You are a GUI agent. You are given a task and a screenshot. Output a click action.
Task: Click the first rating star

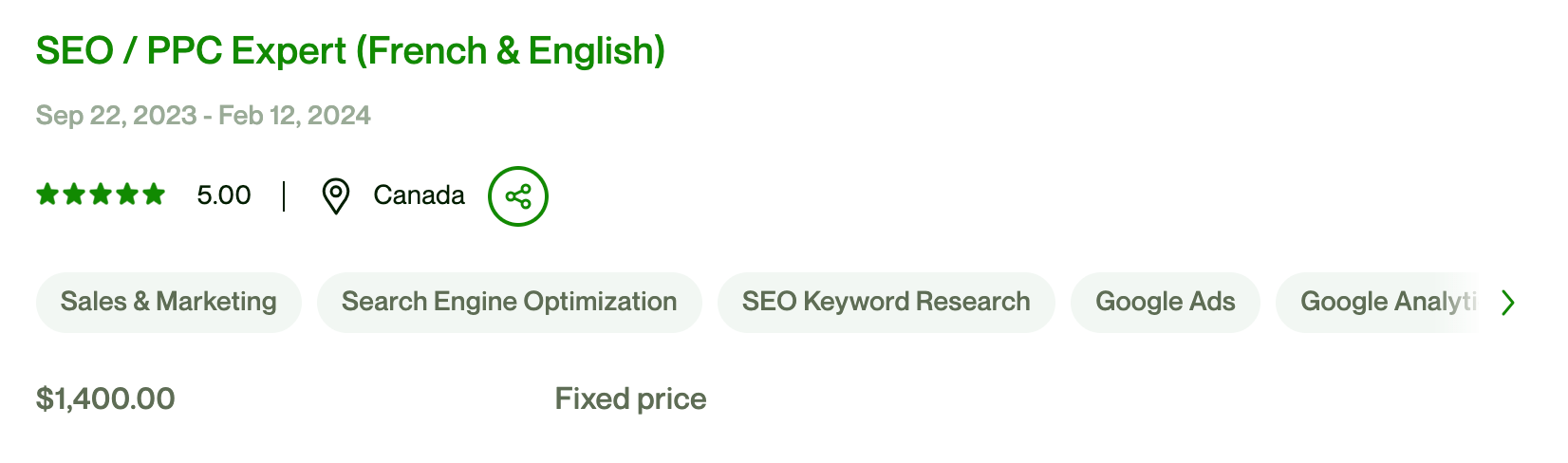tap(47, 195)
